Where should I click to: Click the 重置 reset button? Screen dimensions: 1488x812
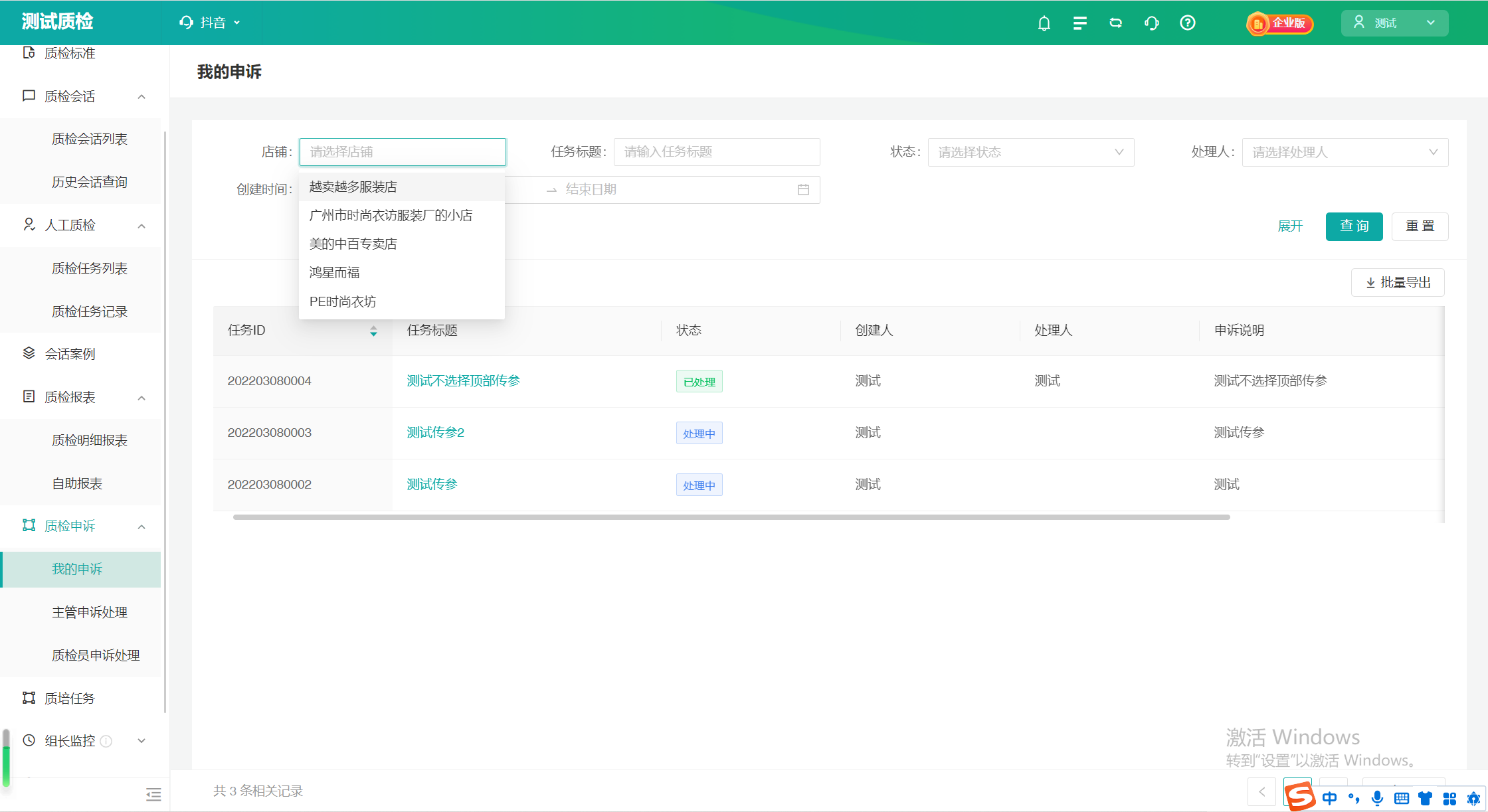pyautogui.click(x=1420, y=226)
